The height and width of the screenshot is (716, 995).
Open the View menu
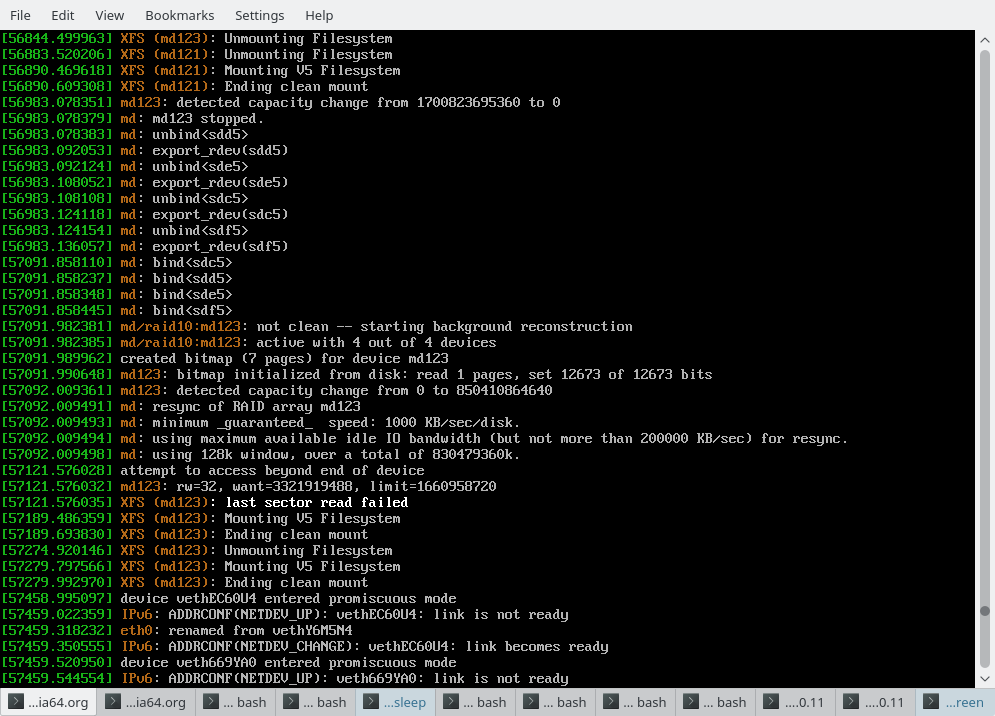pyautogui.click(x=109, y=15)
